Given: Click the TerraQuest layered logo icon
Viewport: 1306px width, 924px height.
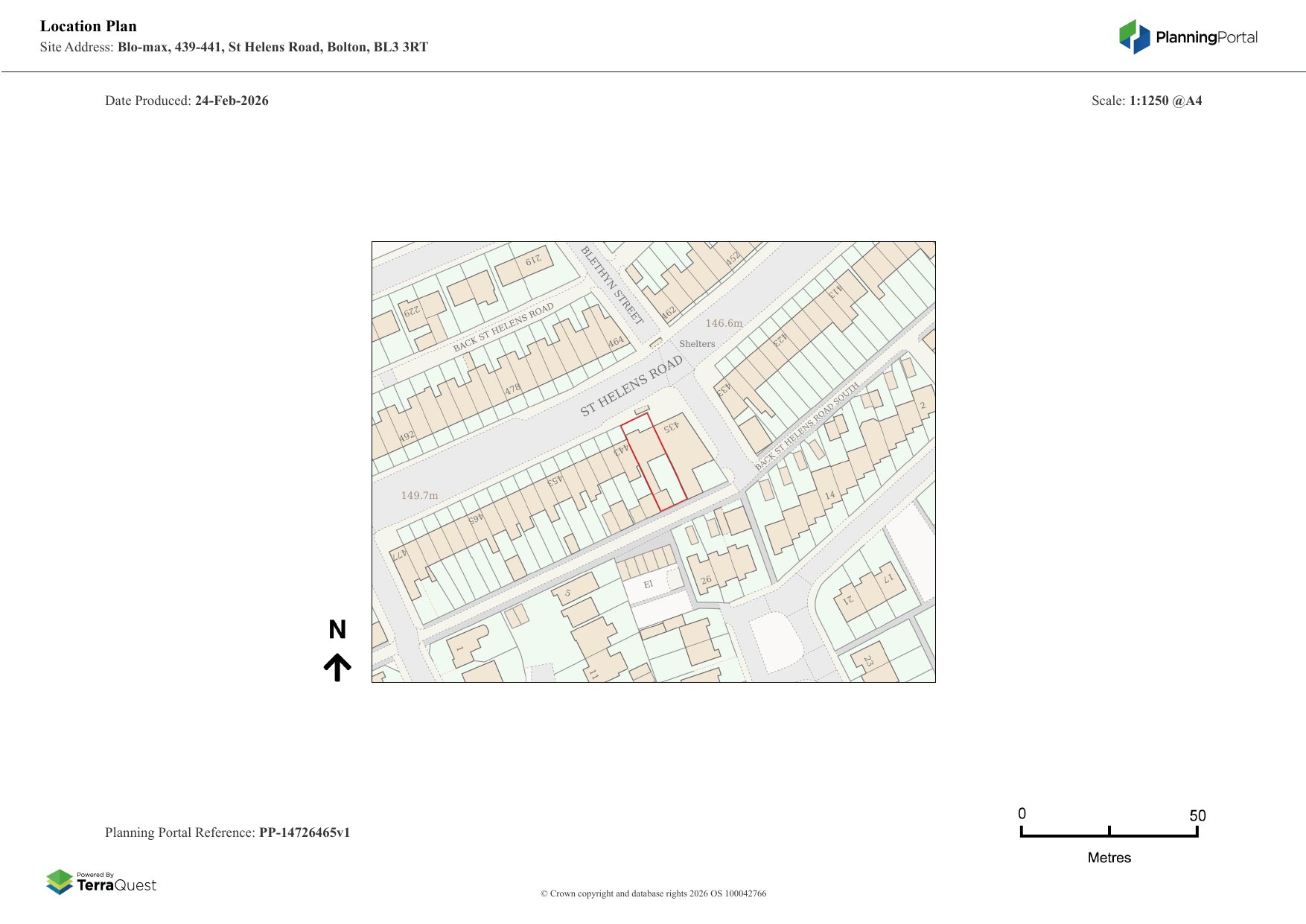Looking at the screenshot, I should point(60,882).
